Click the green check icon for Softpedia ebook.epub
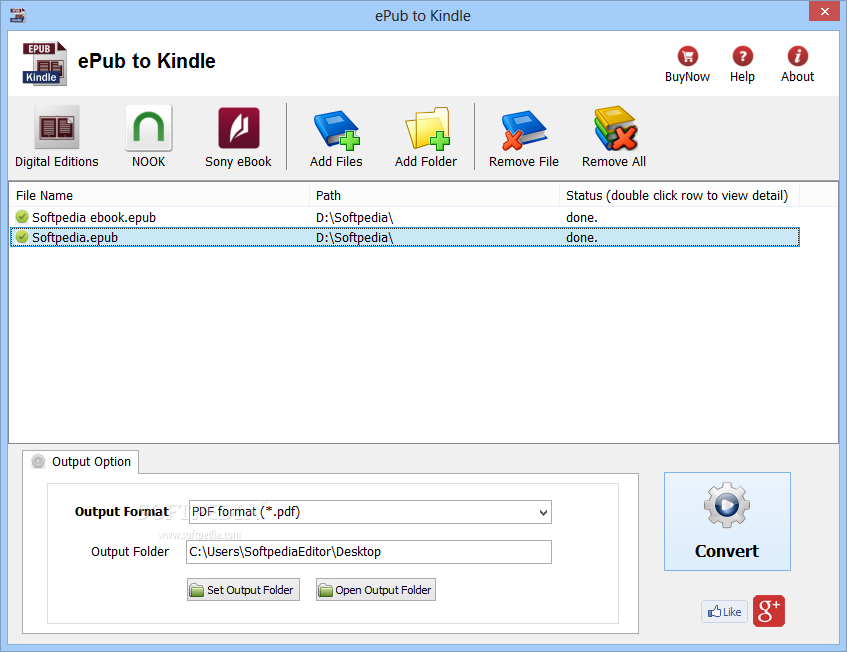 click(22, 217)
